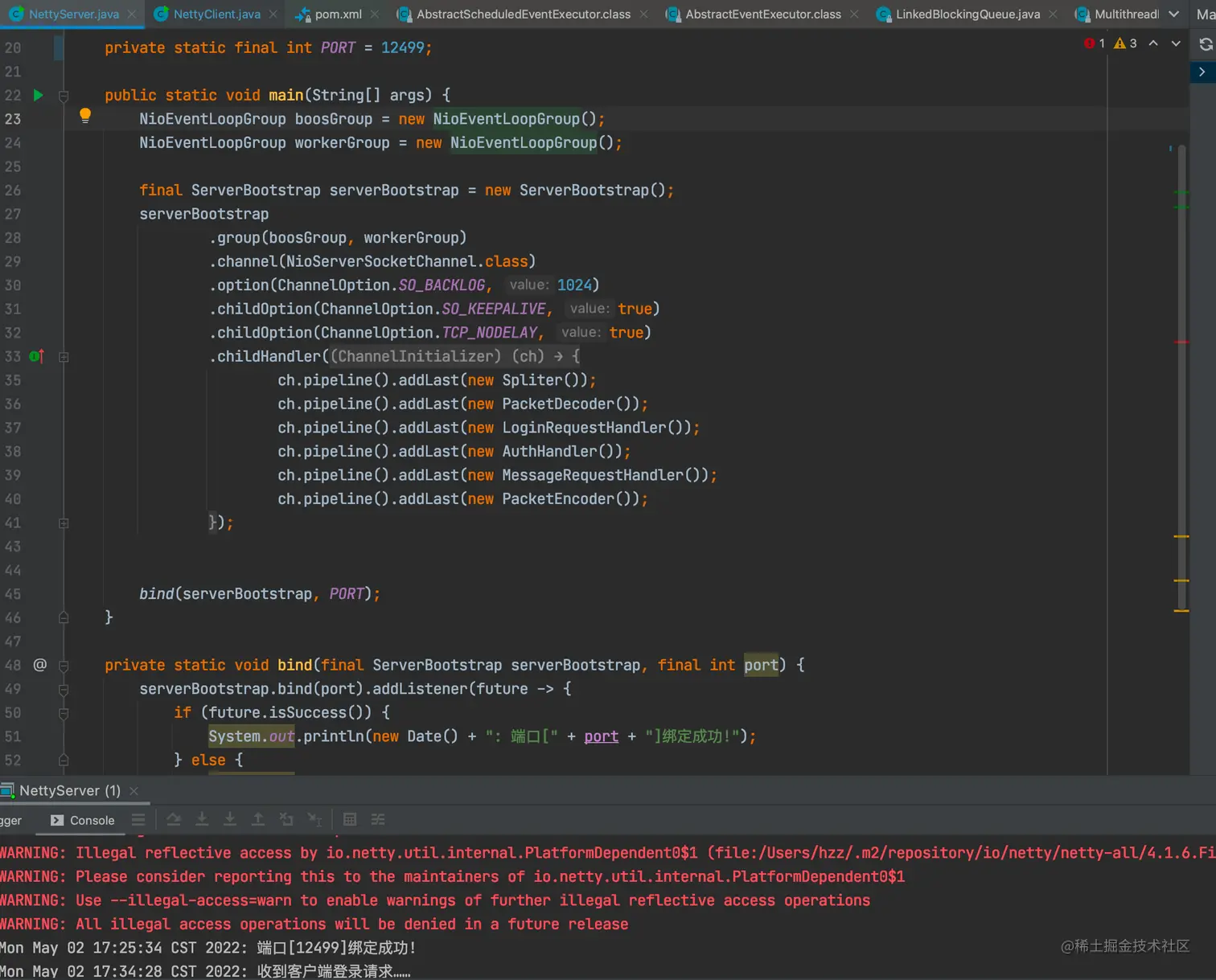Click the editor vertical scrollbar thumb
This screenshot has width=1216, height=980.
click(x=1182, y=378)
